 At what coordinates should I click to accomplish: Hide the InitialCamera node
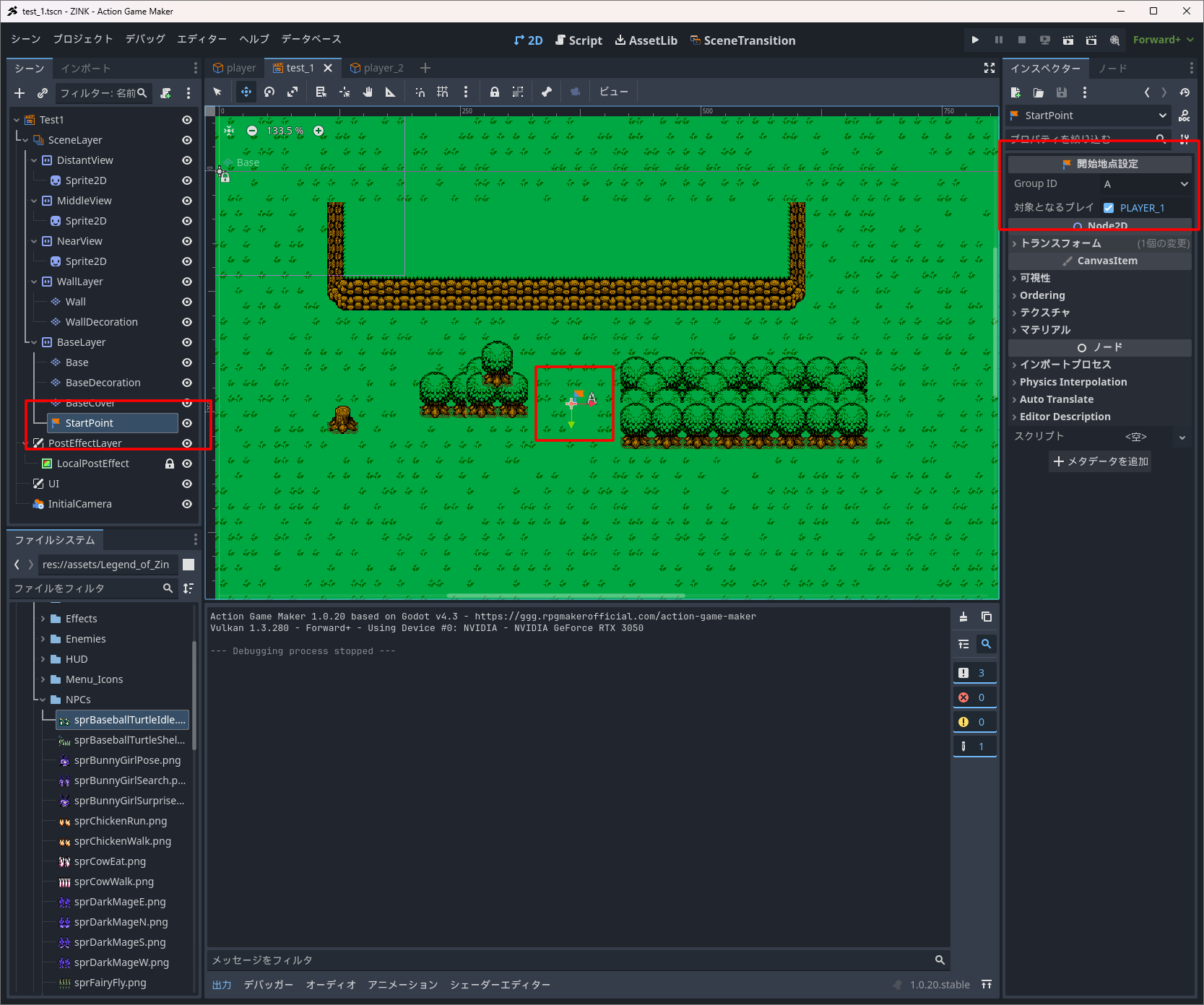[187, 504]
